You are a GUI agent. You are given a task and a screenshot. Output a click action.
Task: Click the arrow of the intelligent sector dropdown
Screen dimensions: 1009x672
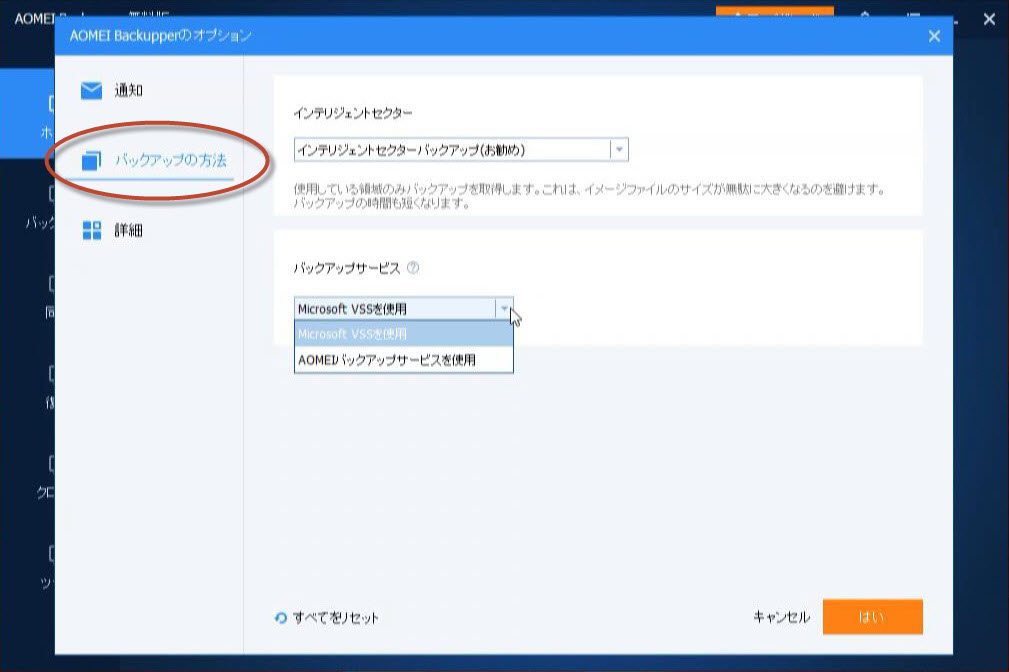[619, 150]
